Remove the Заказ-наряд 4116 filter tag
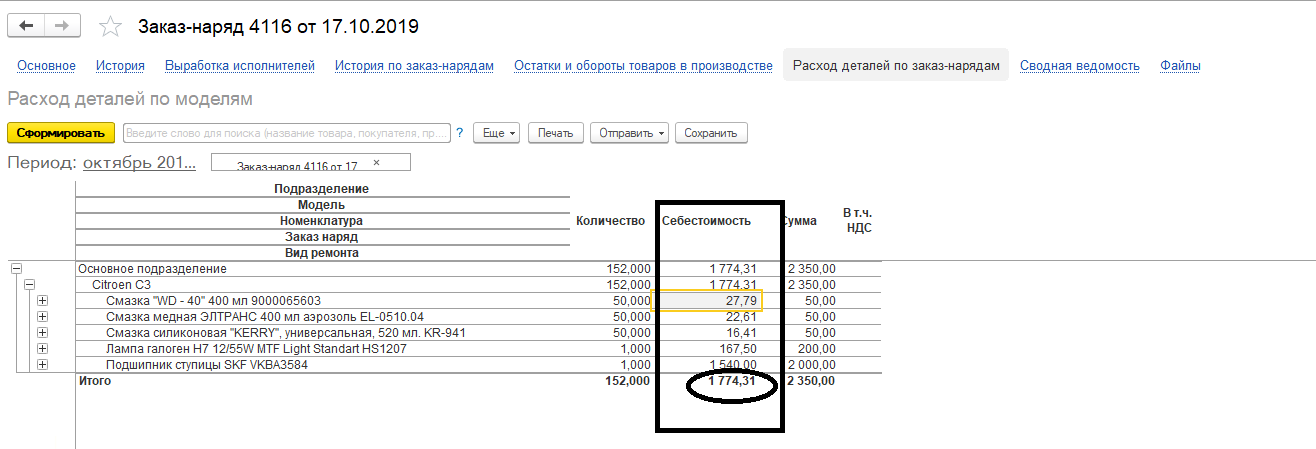 click(376, 162)
